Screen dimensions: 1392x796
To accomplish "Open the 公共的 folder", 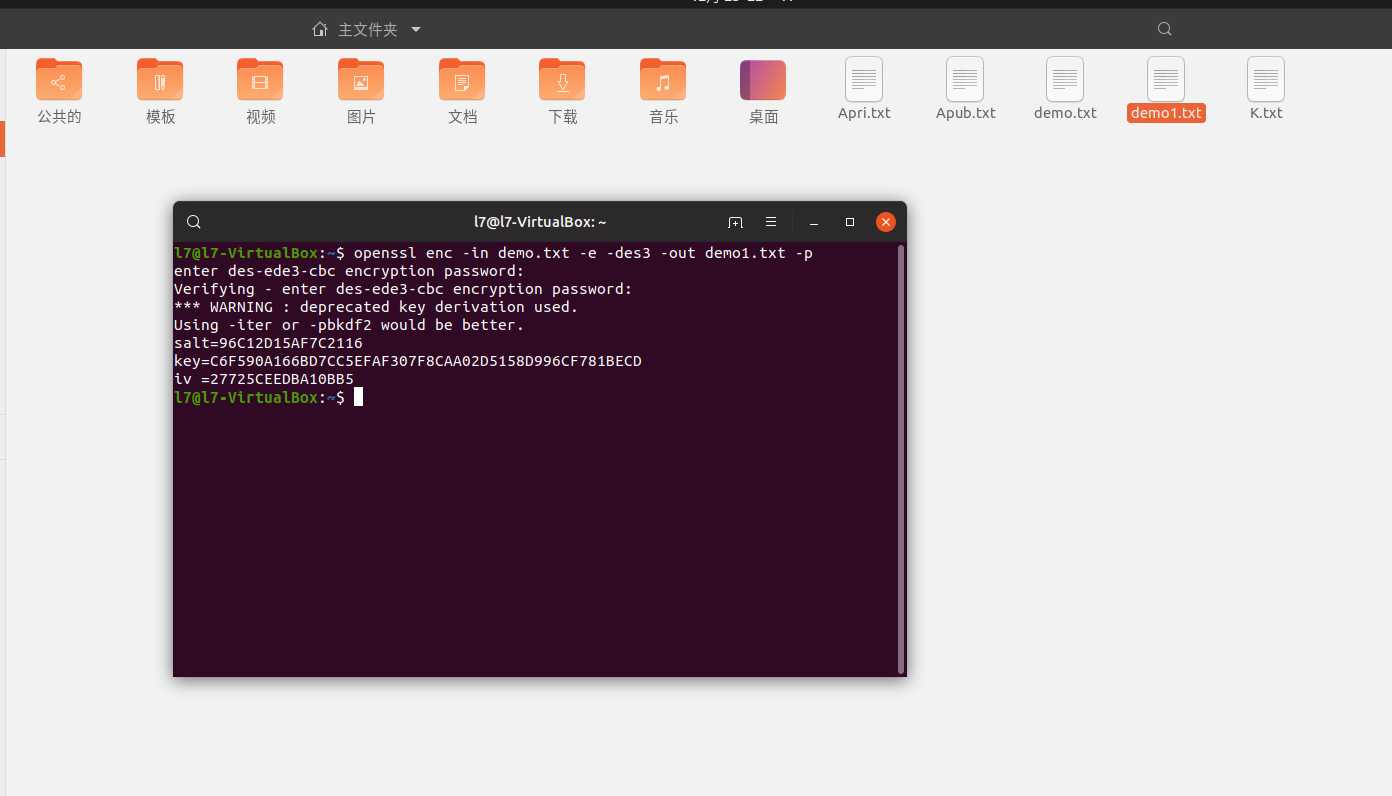I will [x=59, y=80].
